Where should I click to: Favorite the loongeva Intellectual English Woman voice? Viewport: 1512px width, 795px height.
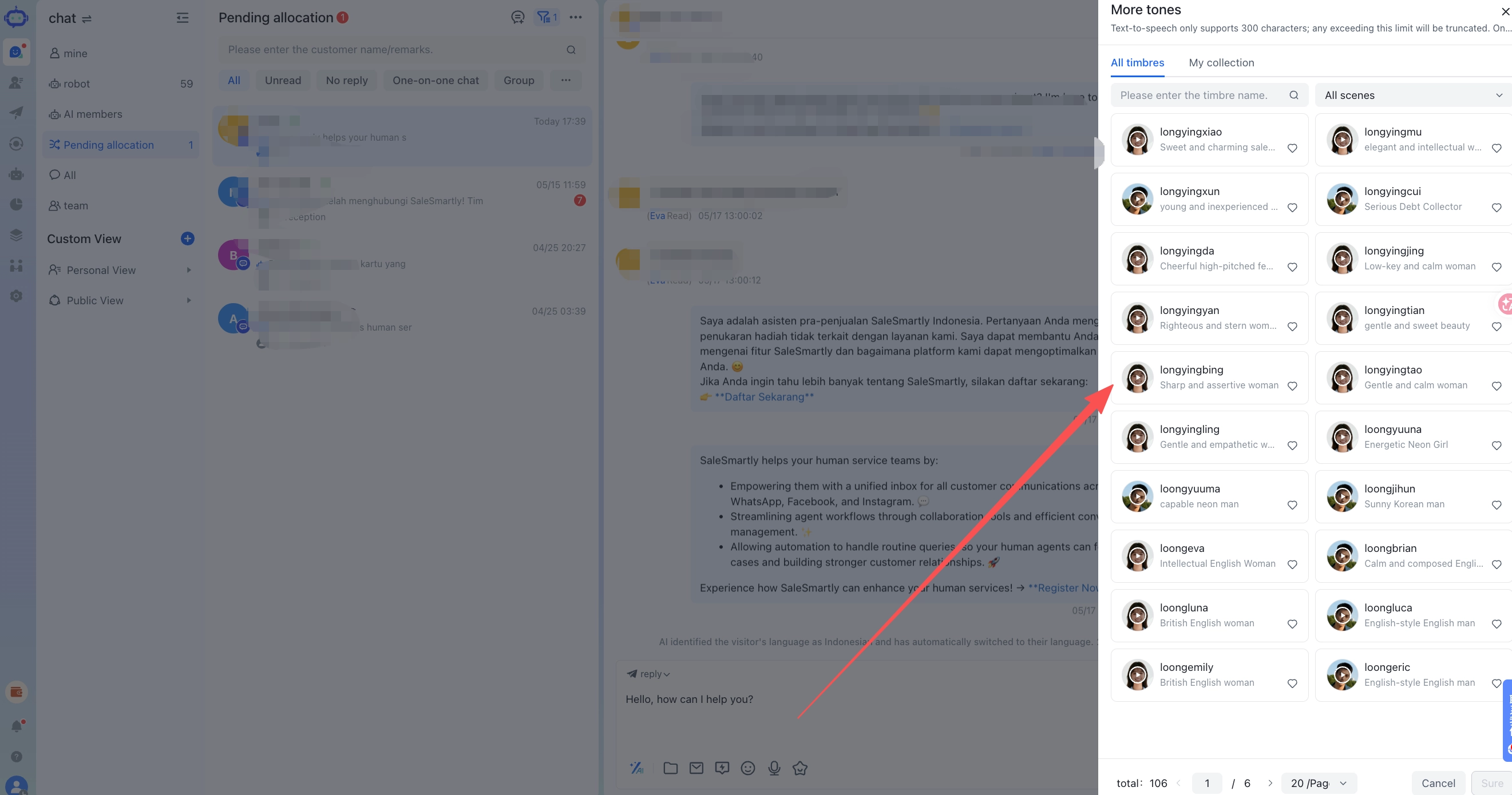pyautogui.click(x=1292, y=565)
